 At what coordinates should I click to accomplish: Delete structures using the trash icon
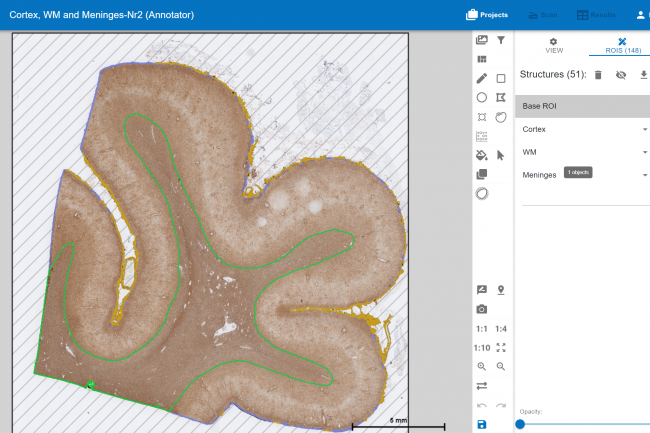[x=598, y=75]
